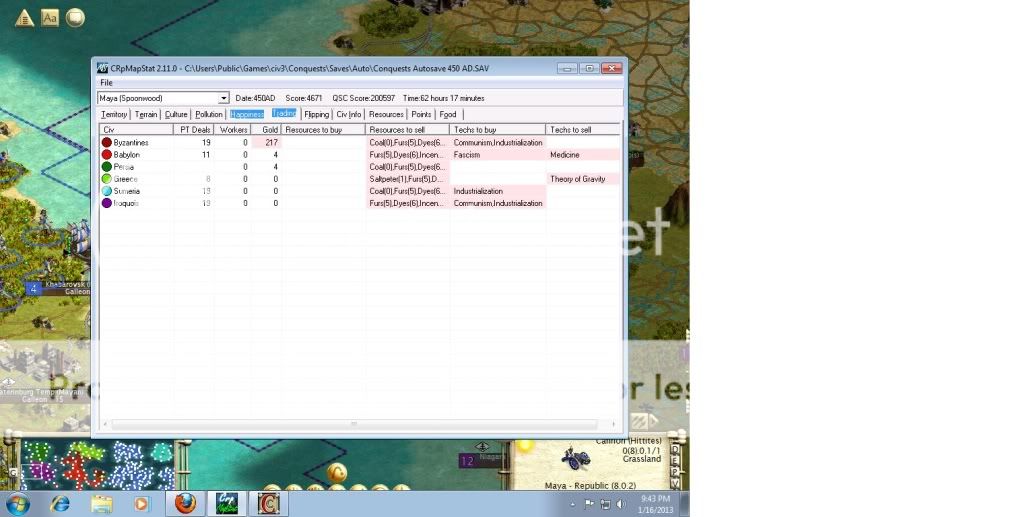Open Windows Media Player from taskbar
The height and width of the screenshot is (517, 1023).
[141, 504]
